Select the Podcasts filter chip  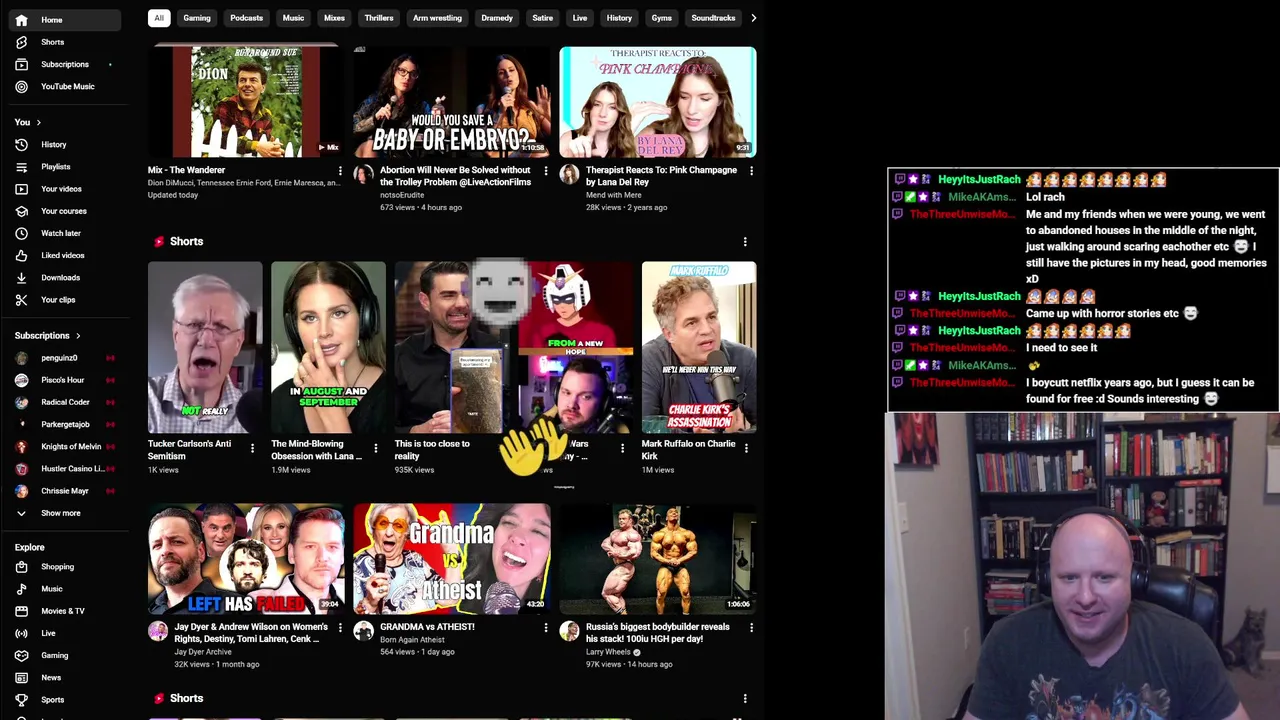click(x=246, y=18)
